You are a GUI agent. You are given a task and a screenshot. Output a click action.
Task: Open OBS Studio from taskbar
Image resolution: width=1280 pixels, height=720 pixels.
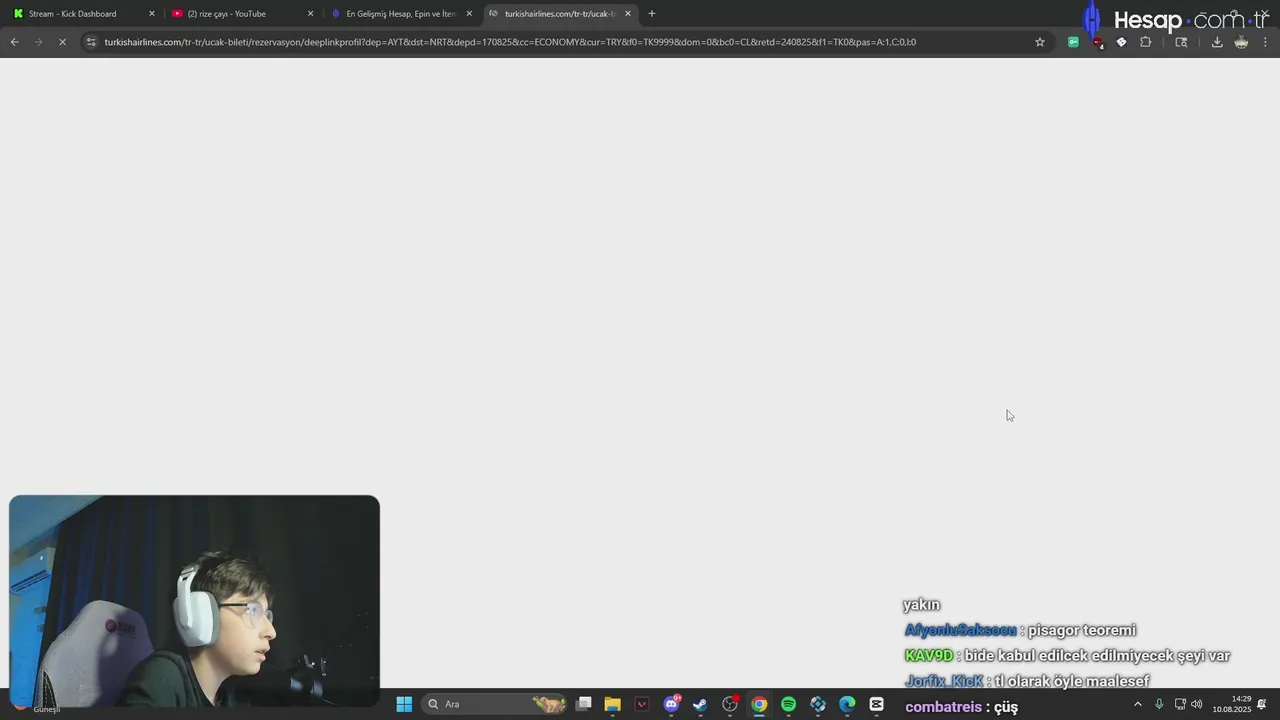click(730, 704)
